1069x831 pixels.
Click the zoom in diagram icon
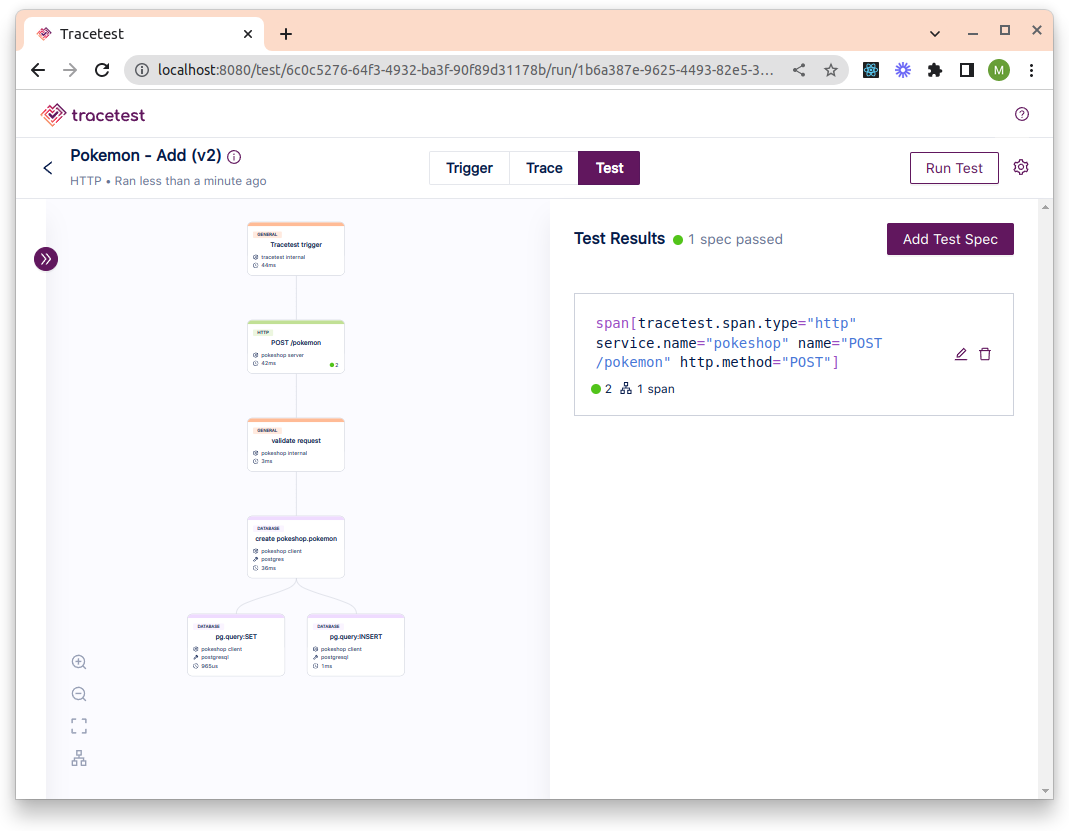[79, 662]
